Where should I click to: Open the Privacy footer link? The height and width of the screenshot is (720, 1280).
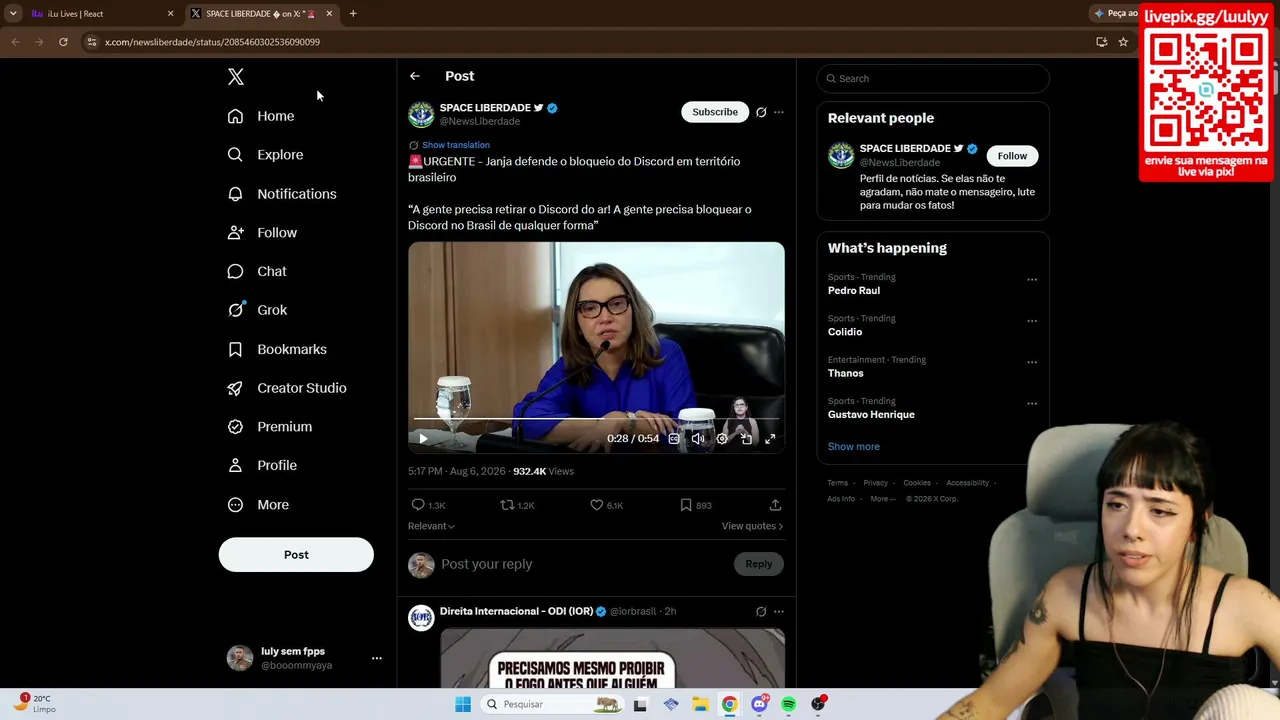click(875, 483)
